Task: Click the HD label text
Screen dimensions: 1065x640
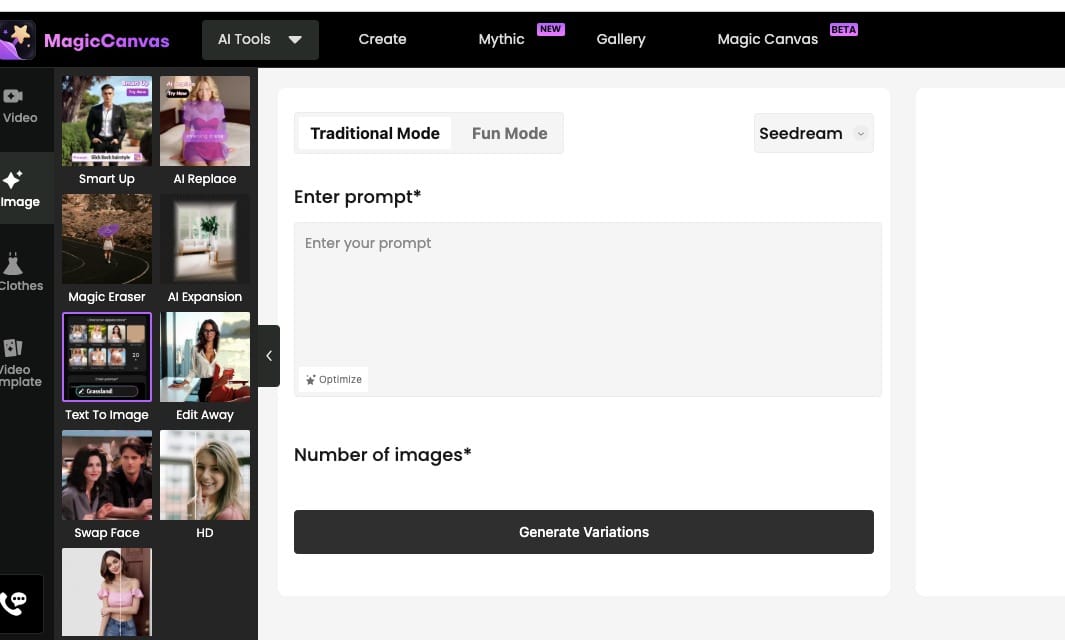Action: coord(204,533)
